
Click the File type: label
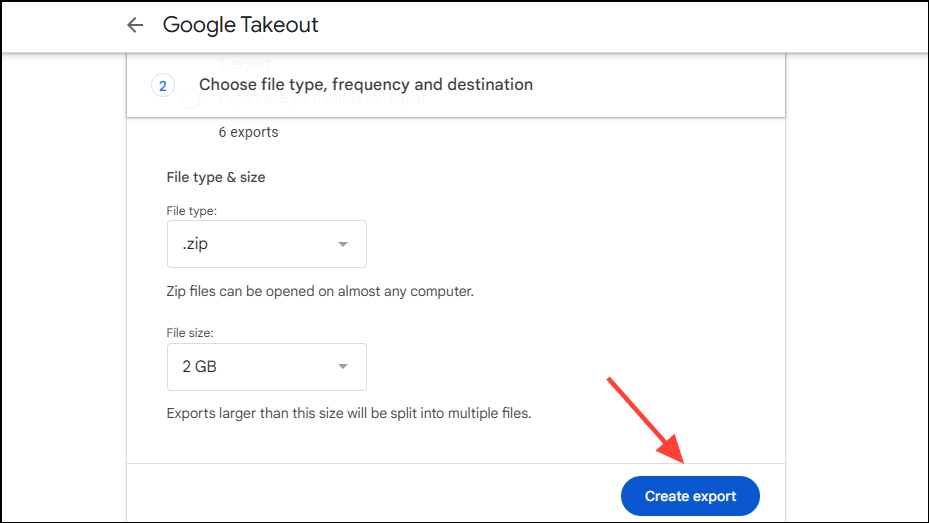191,211
